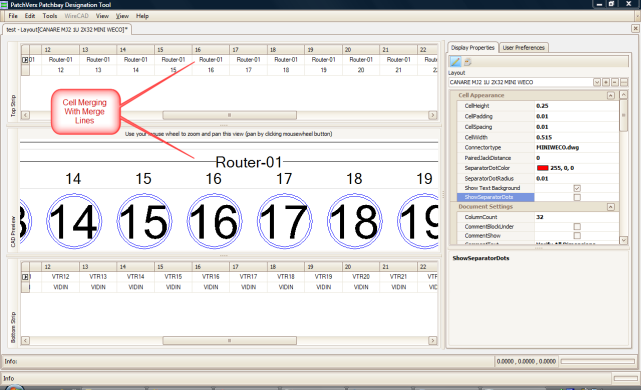
Task: Click the property grid scroll up arrow
Action: coord(623,95)
